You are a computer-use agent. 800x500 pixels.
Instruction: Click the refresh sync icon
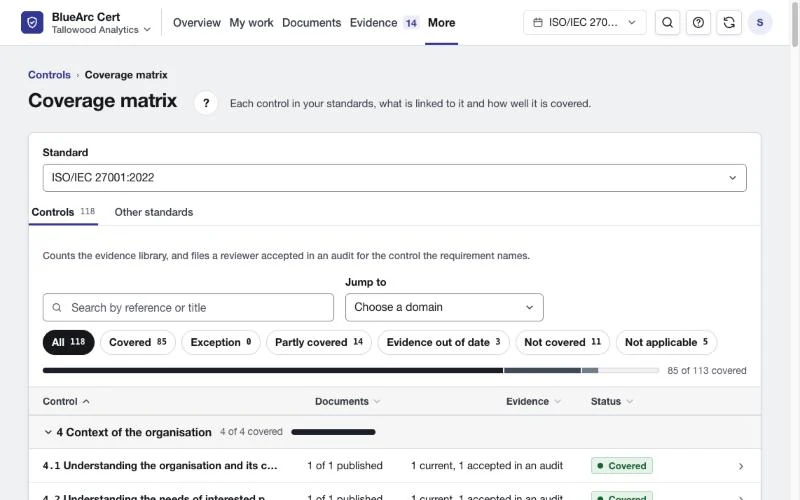(729, 22)
